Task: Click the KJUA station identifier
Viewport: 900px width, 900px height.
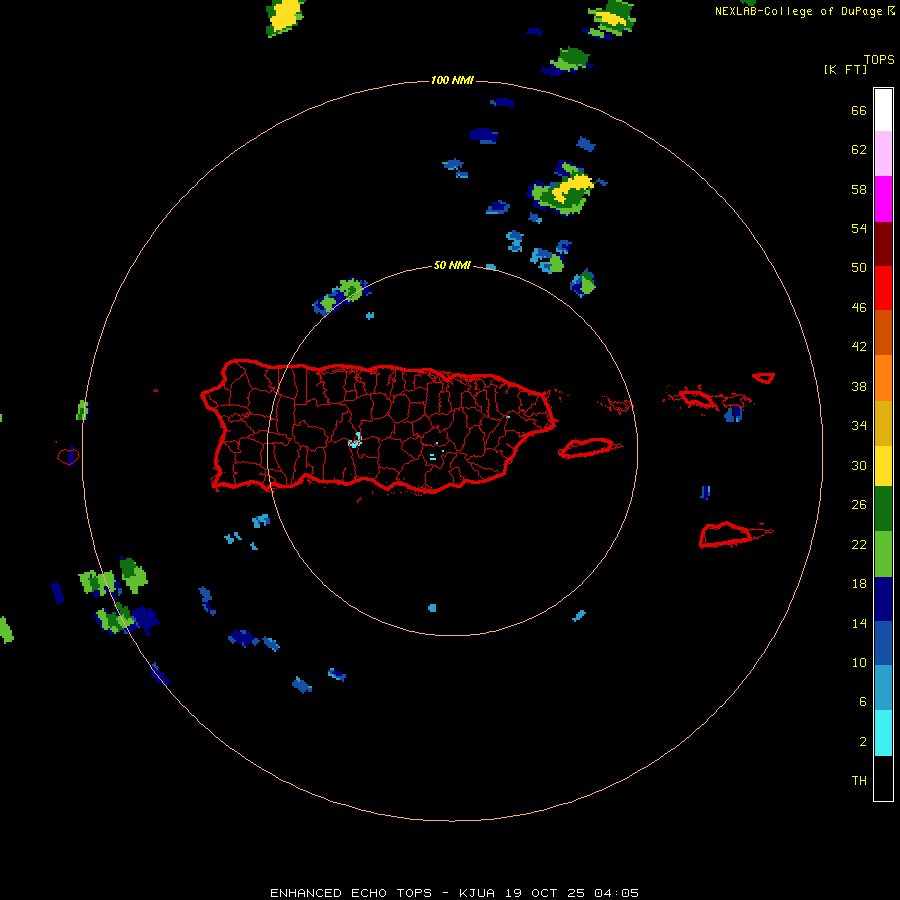Action: point(477,893)
